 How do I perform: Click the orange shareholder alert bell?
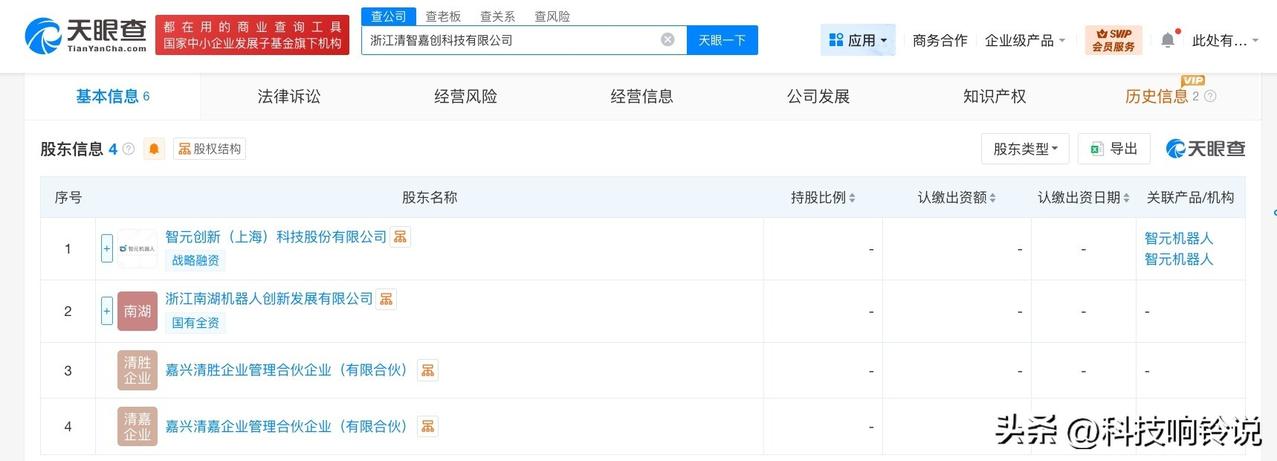[154, 149]
